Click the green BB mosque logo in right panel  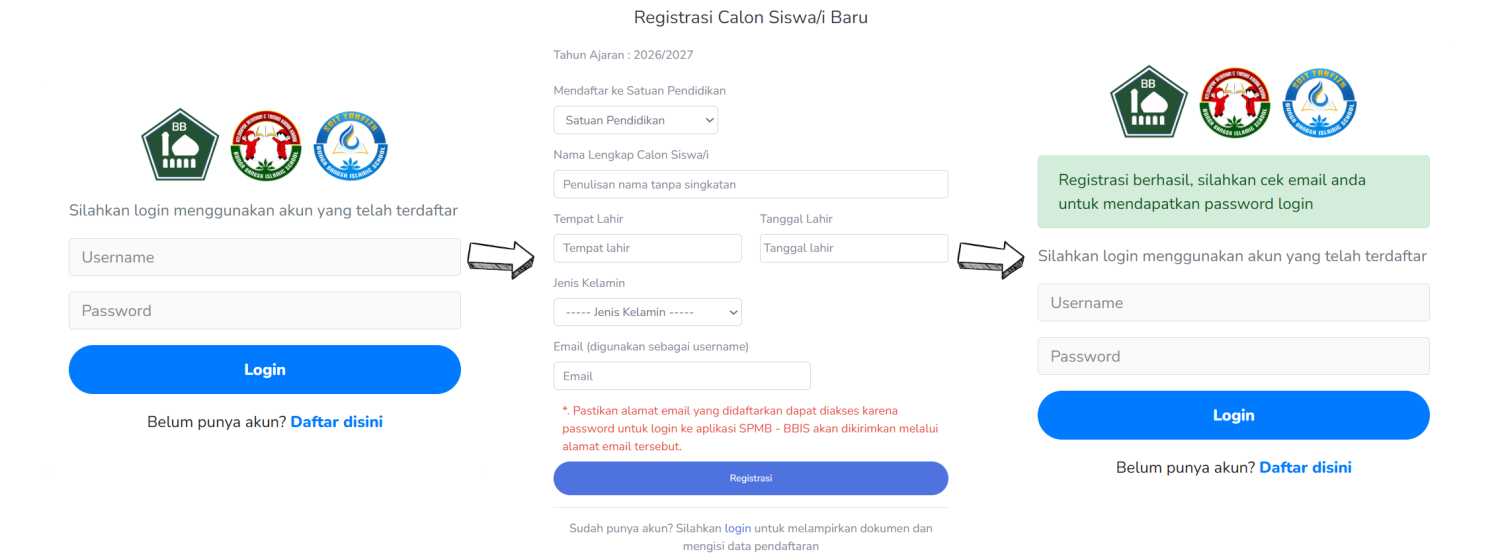click(1148, 101)
